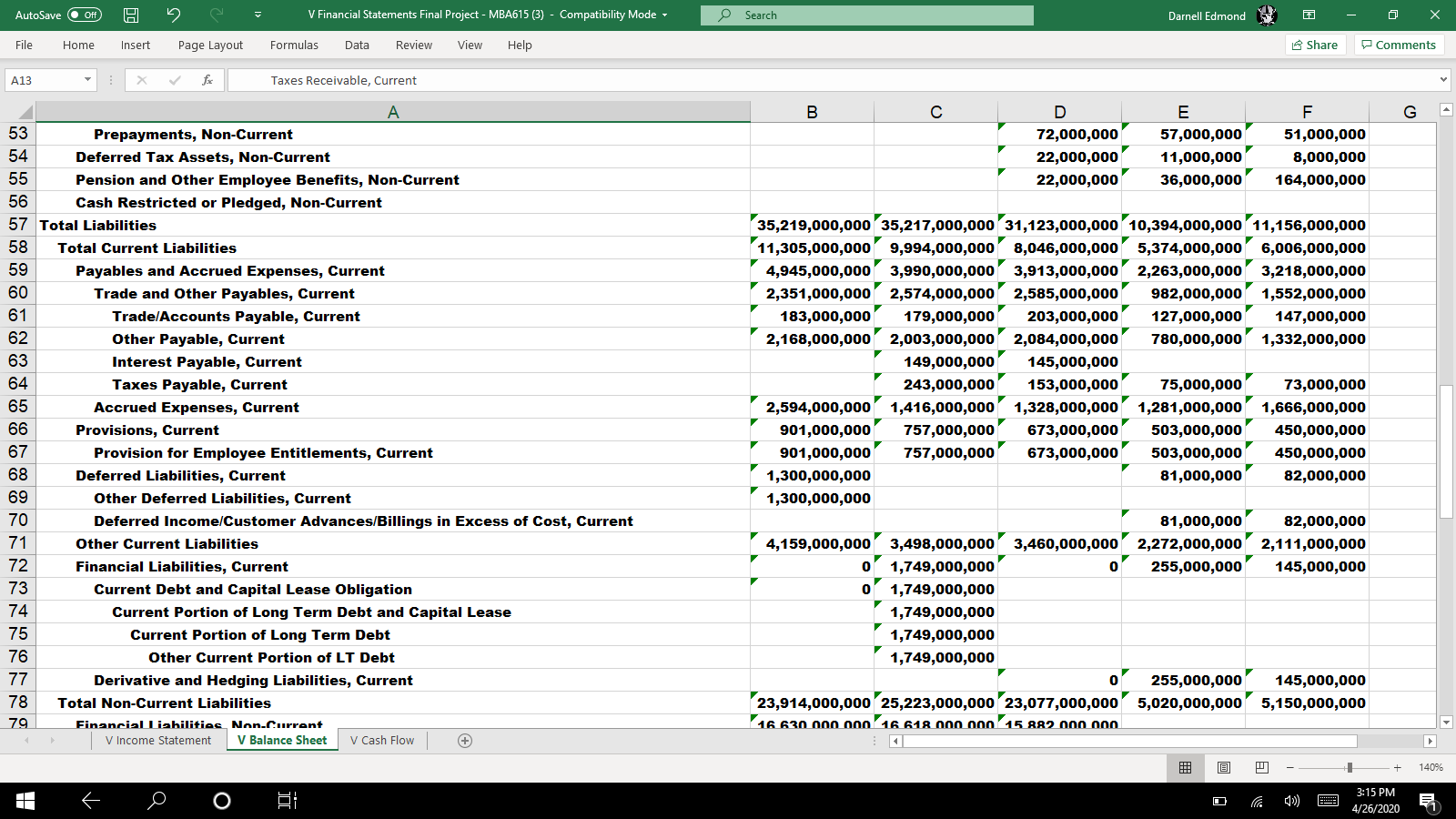Image resolution: width=1456 pixels, height=819 pixels.
Task: Undo the last action
Action: (174, 15)
